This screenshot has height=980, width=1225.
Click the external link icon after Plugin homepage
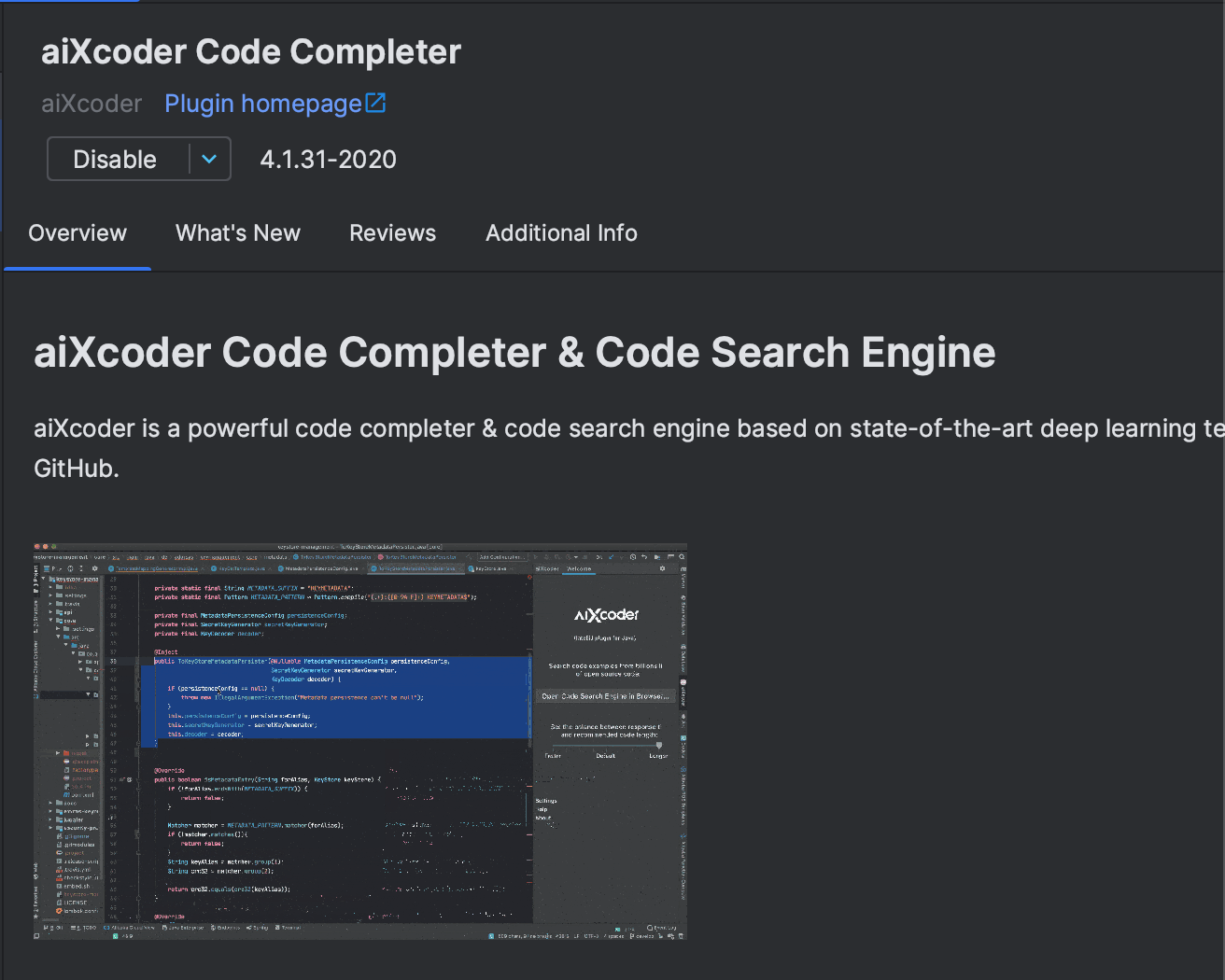coord(375,103)
